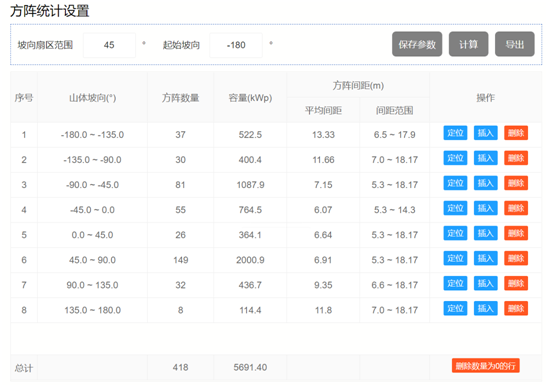Select the 山体坡向(°) column header
This screenshot has height=387, width=548.
coord(92,98)
